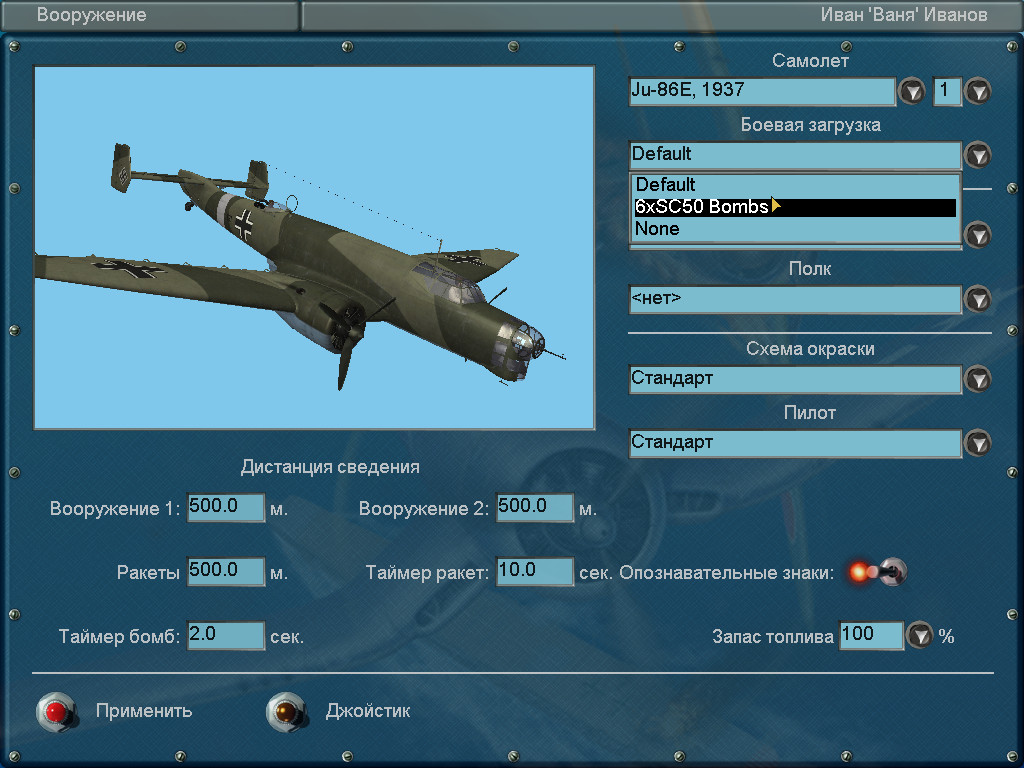Image resolution: width=1024 pixels, height=768 pixels.
Task: Click the Ju-86E aircraft 3D preview
Action: point(314,248)
